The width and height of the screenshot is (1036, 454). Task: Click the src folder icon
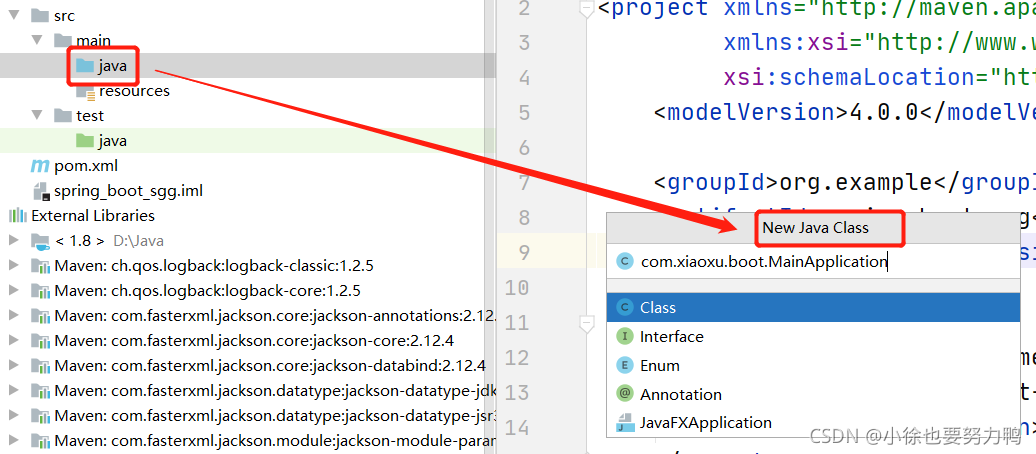40,15
